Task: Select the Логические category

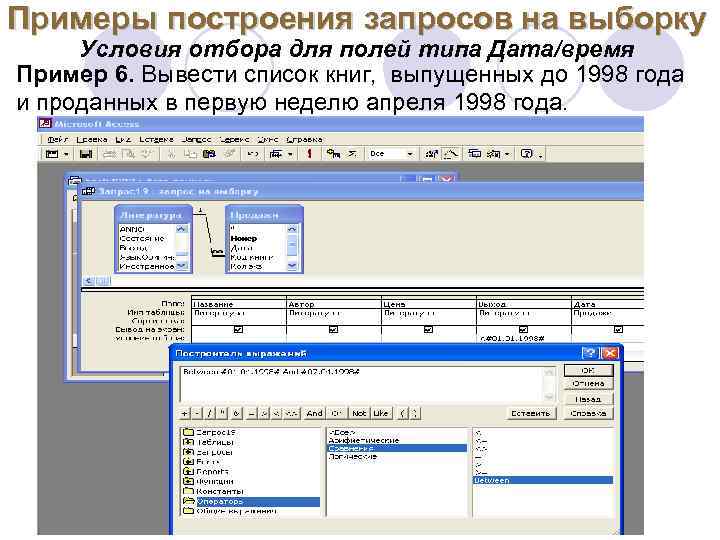Action: 353,456
